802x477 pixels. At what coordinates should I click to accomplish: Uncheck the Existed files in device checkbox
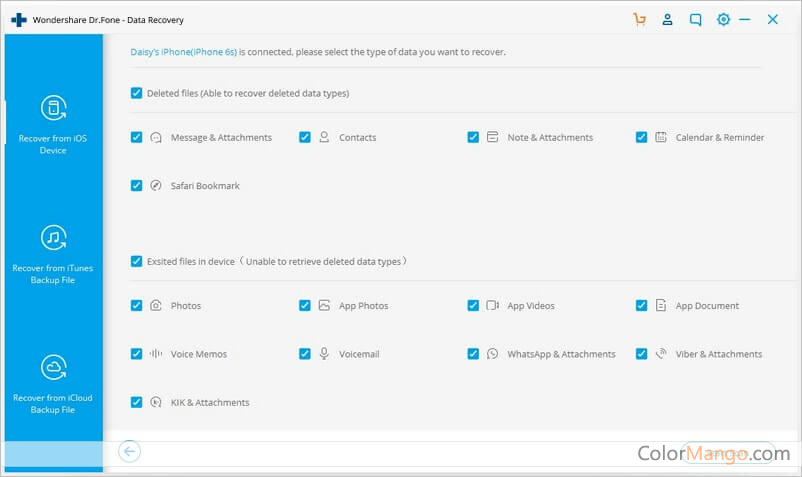click(136, 261)
